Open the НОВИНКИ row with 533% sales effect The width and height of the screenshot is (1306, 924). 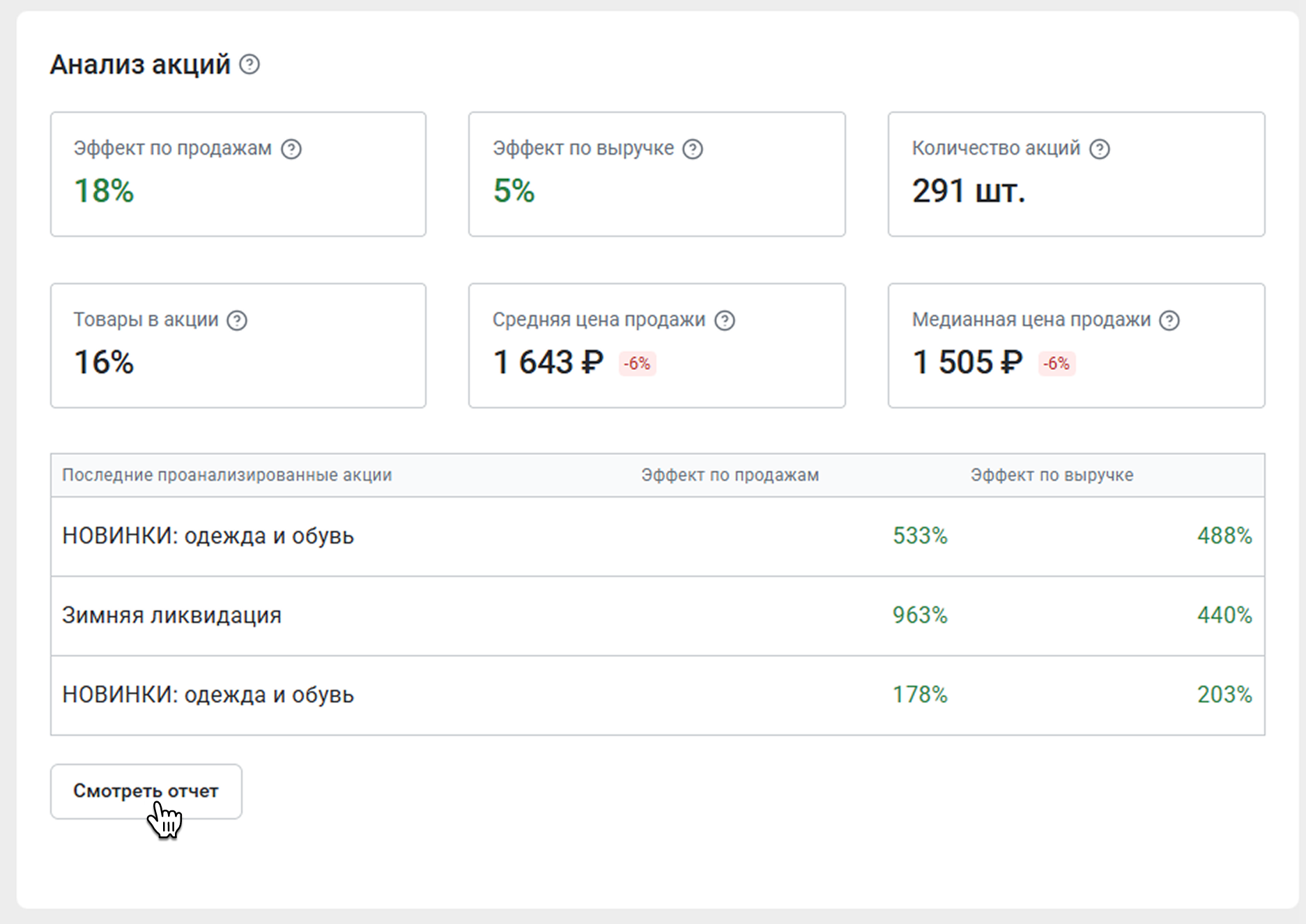pyautogui.click(x=208, y=536)
